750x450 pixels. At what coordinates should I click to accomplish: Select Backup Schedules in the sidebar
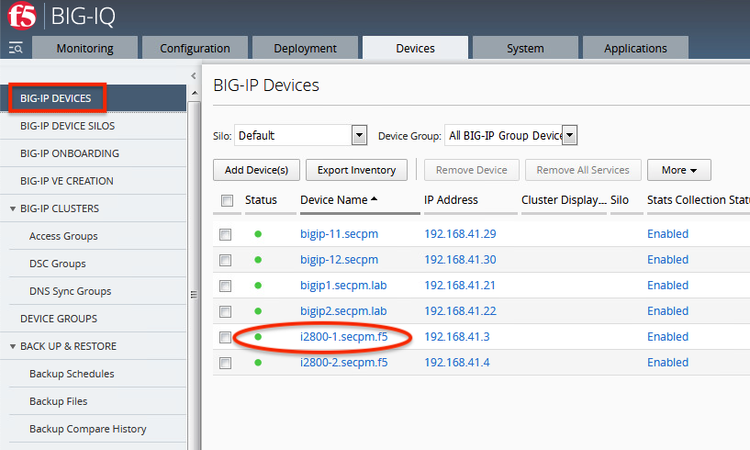click(72, 374)
